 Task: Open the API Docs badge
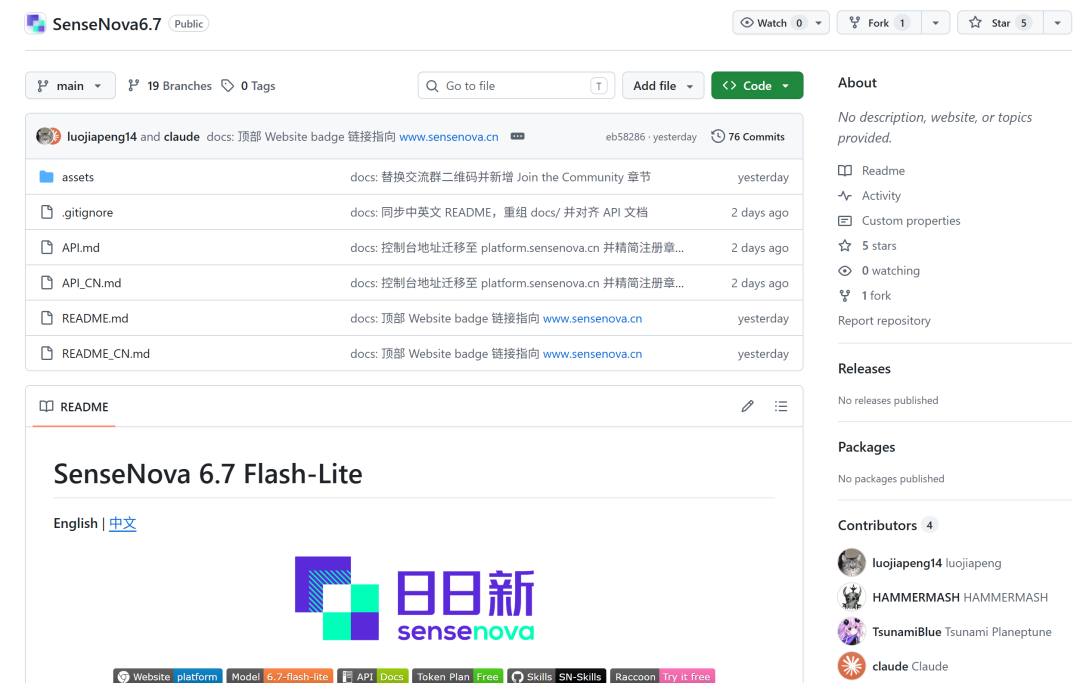click(373, 676)
